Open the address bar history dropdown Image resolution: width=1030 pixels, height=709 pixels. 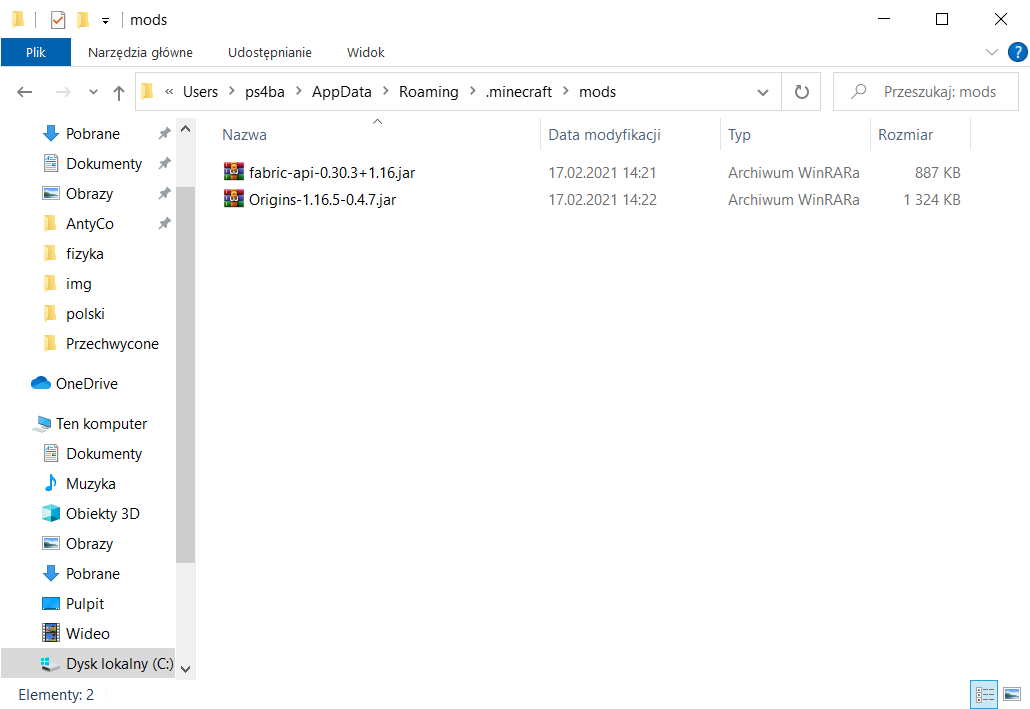point(763,92)
